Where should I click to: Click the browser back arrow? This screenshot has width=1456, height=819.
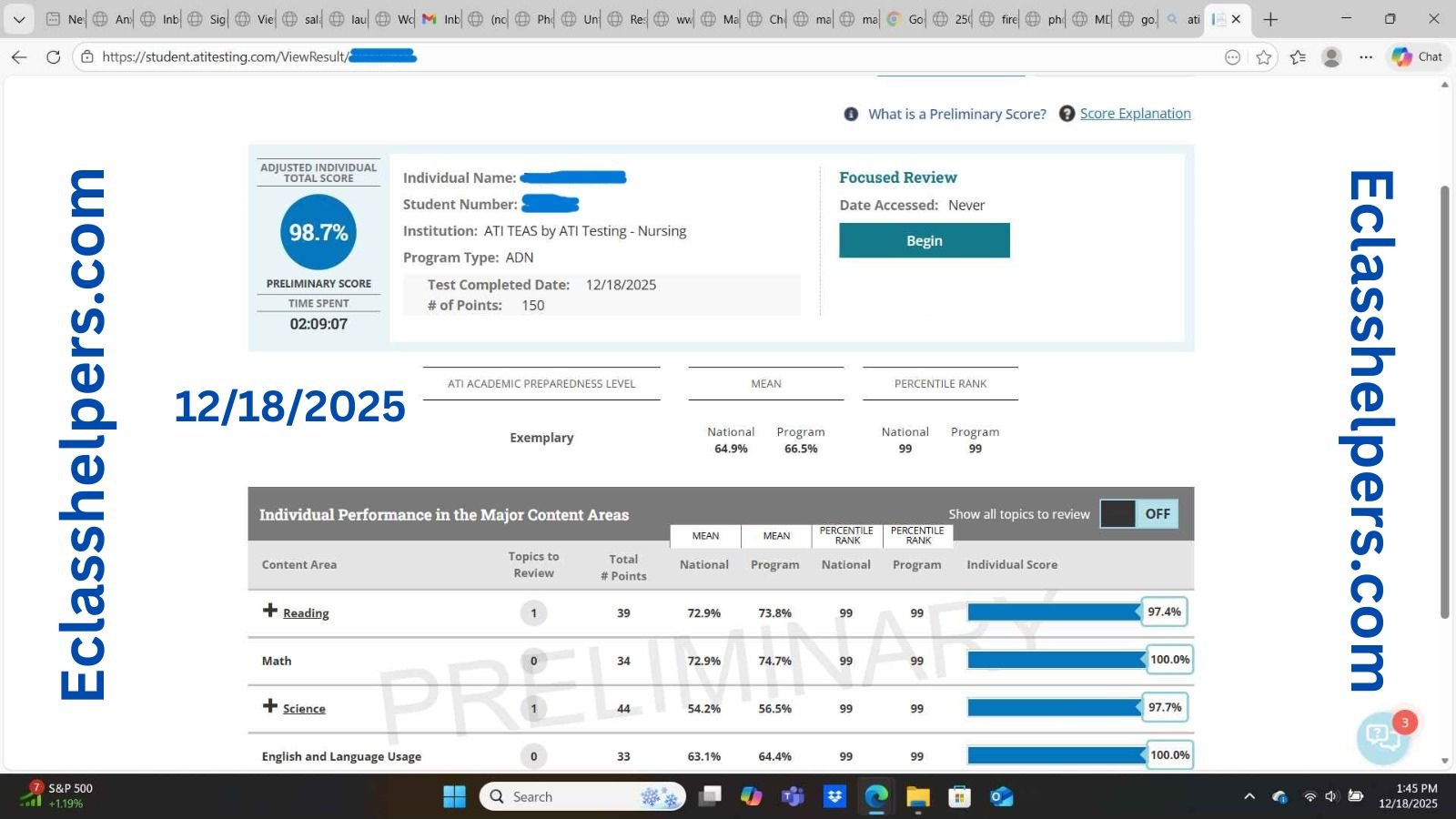(x=19, y=57)
